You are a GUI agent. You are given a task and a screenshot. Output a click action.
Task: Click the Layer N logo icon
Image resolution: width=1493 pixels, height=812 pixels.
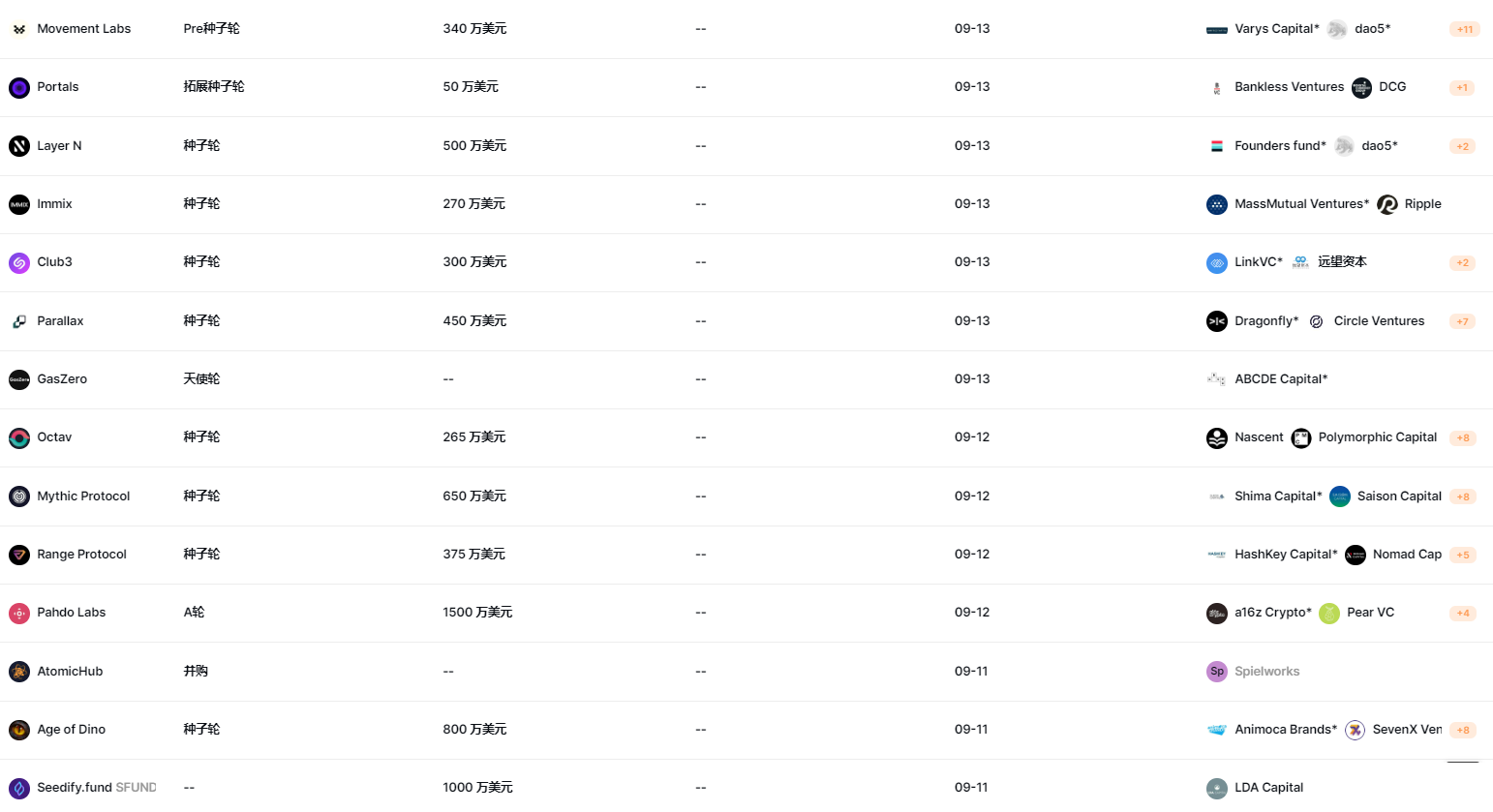tap(19, 146)
